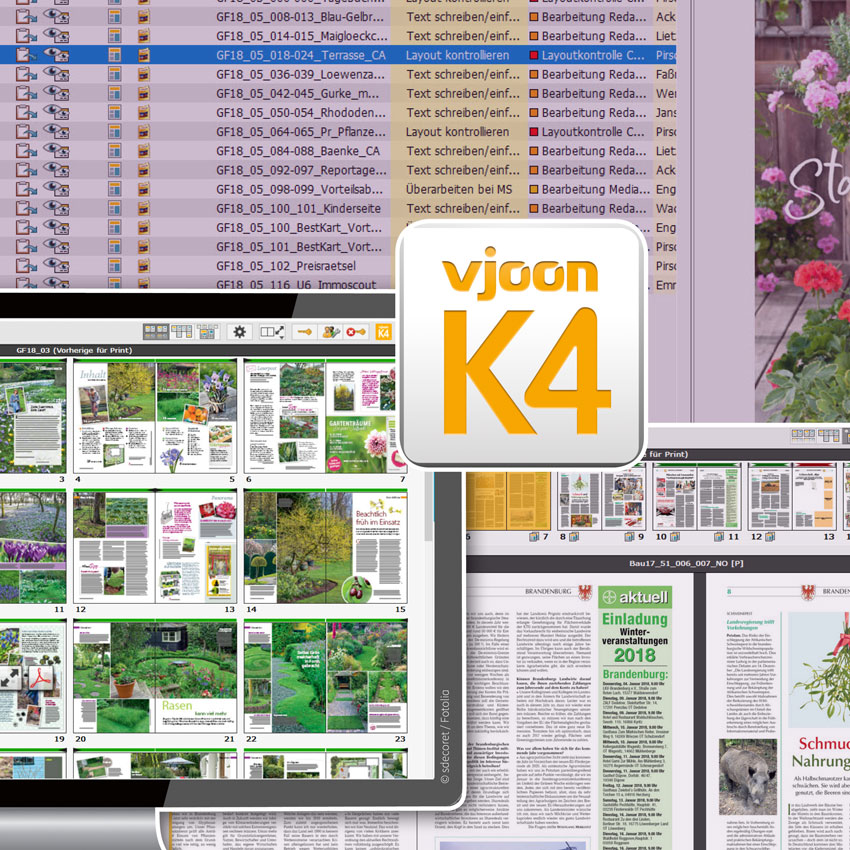Open the spread view dropdown with arrows
Screen dimensions: 850x850
coord(272,332)
